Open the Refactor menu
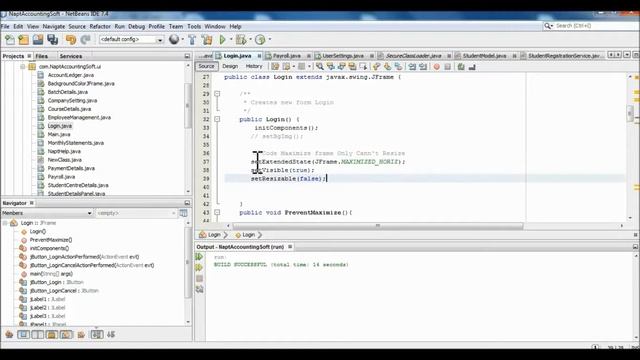 tap(100, 27)
